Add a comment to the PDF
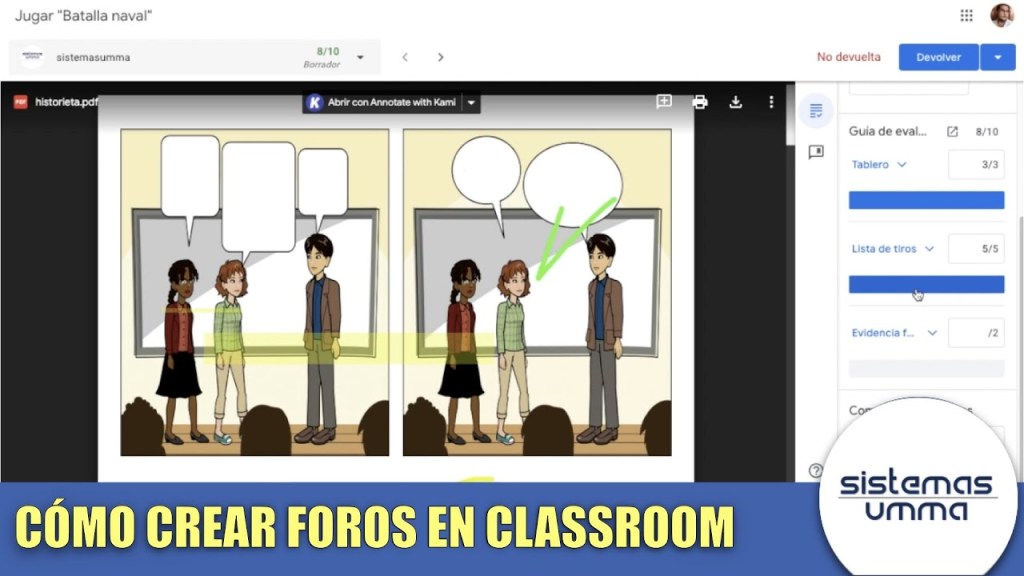The height and width of the screenshot is (576, 1024). tap(664, 102)
